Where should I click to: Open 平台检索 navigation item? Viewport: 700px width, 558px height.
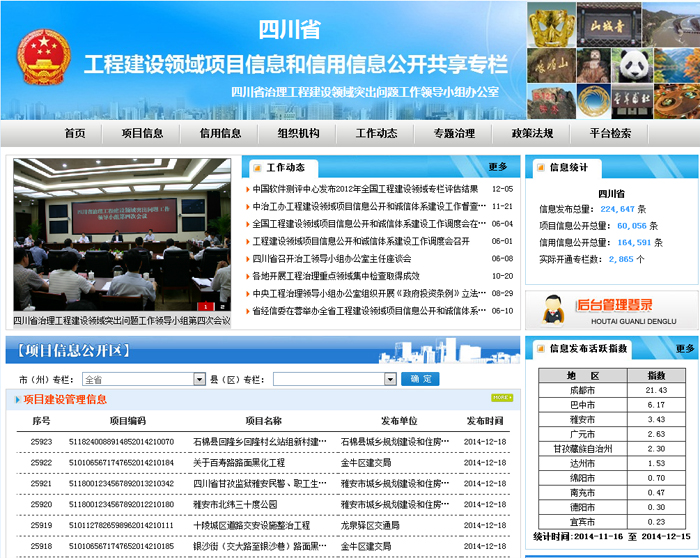(610, 133)
